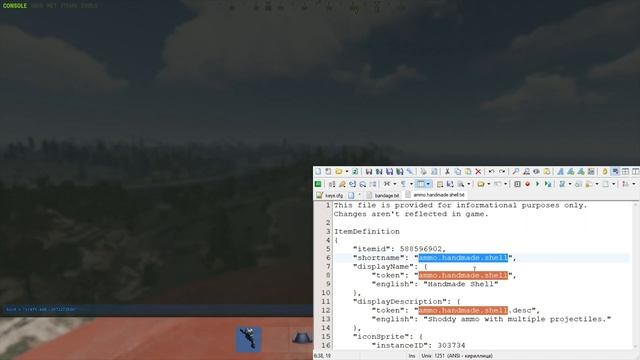The height and width of the screenshot is (360, 640).
Task: Copy selection with the two-pages icon
Action: click(x=458, y=171)
